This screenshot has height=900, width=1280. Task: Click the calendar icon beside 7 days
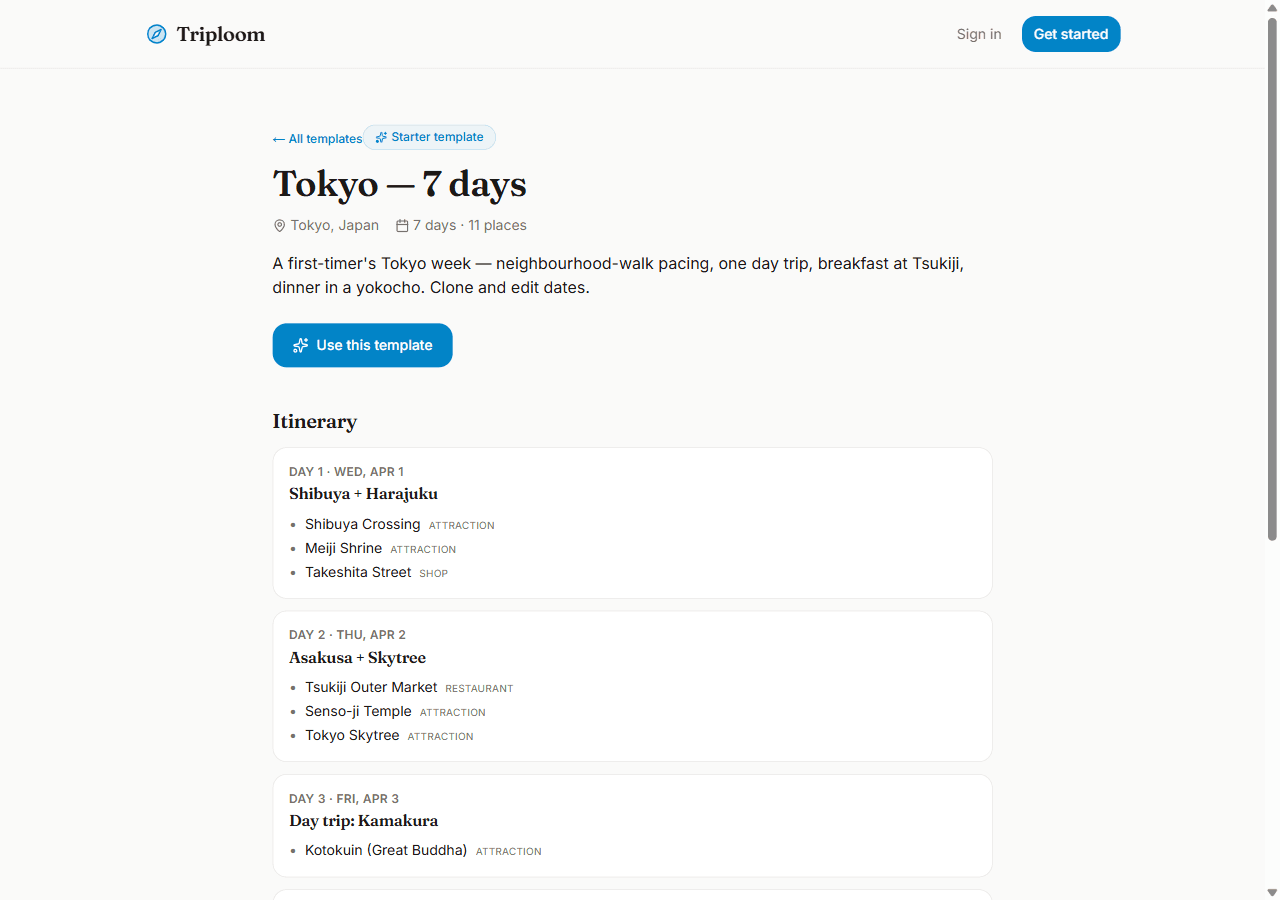402,226
